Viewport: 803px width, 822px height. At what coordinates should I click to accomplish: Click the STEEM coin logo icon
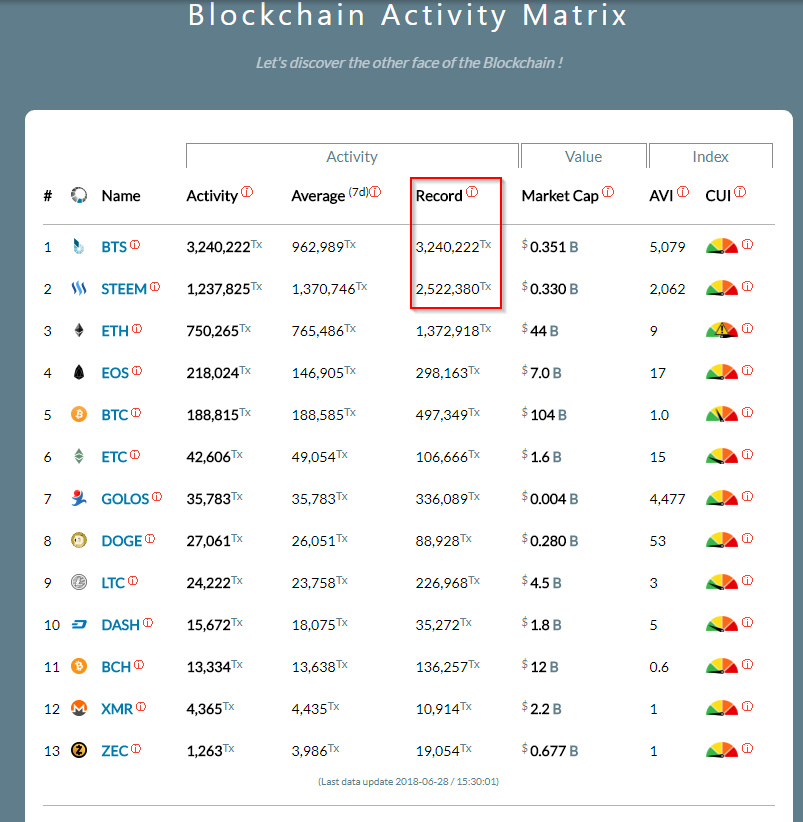coord(79,288)
